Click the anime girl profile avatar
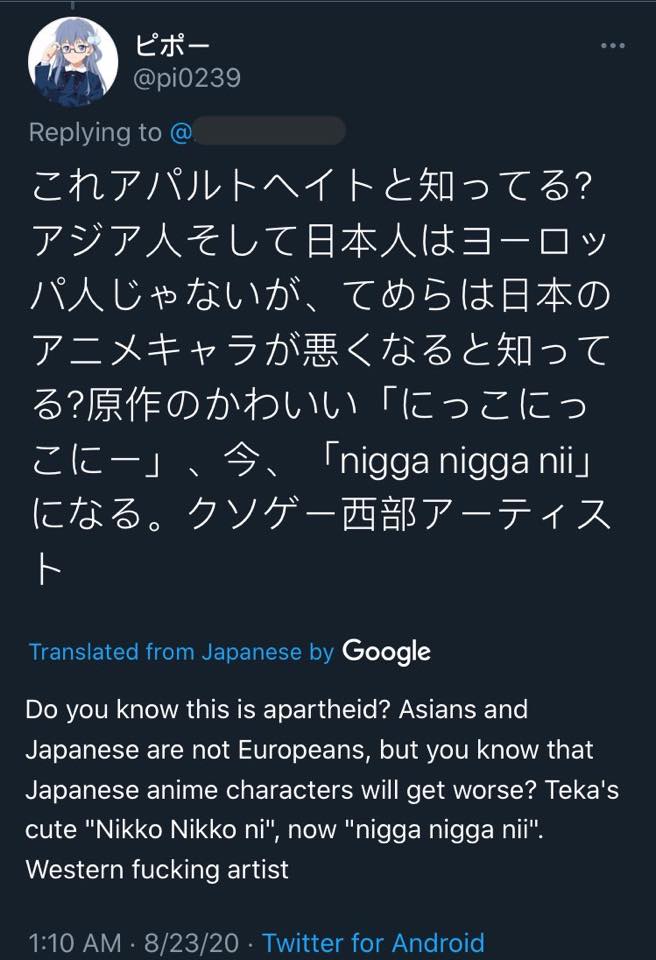The image size is (656, 960). click(x=72, y=62)
